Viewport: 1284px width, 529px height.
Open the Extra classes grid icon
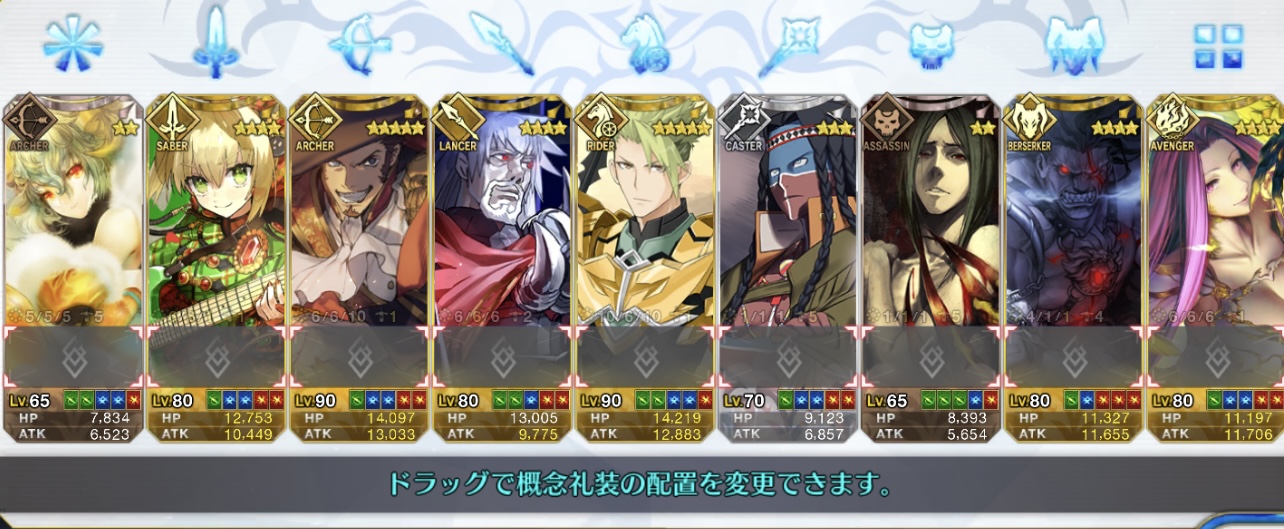(x=1218, y=47)
